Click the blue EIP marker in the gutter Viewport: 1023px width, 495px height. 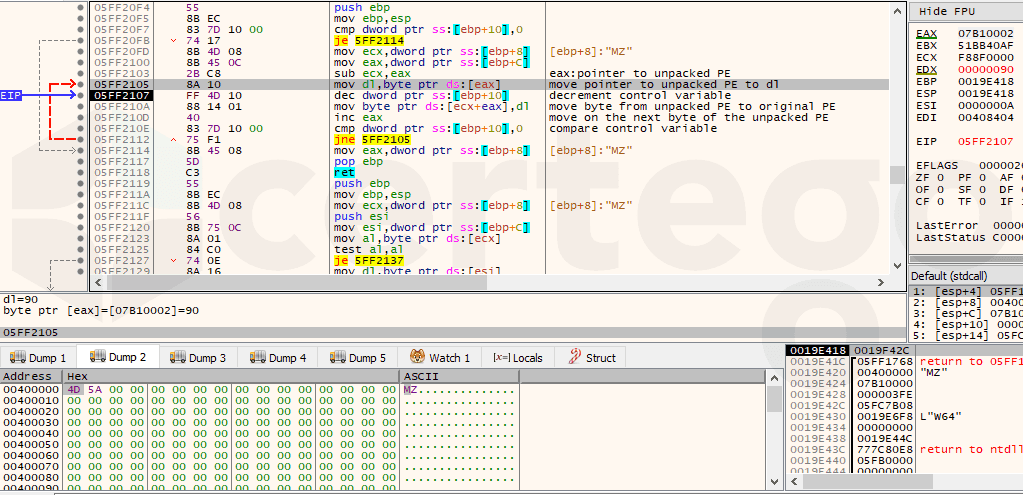(x=11, y=96)
